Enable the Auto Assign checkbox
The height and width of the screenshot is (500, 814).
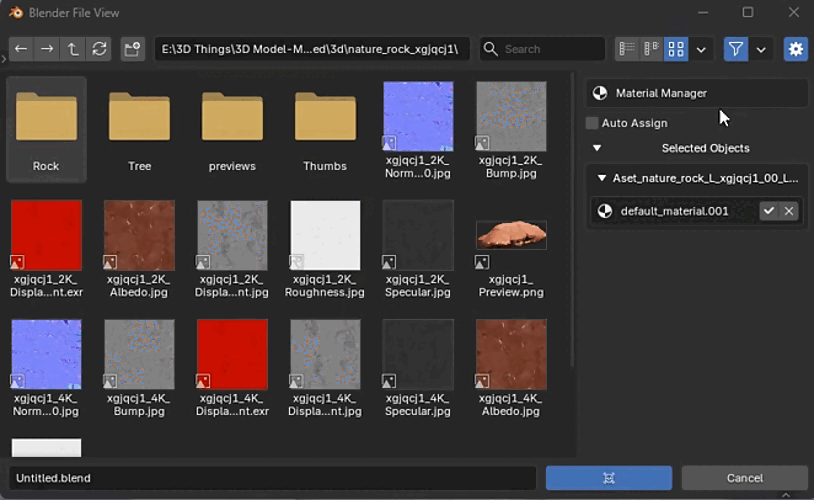(592, 123)
